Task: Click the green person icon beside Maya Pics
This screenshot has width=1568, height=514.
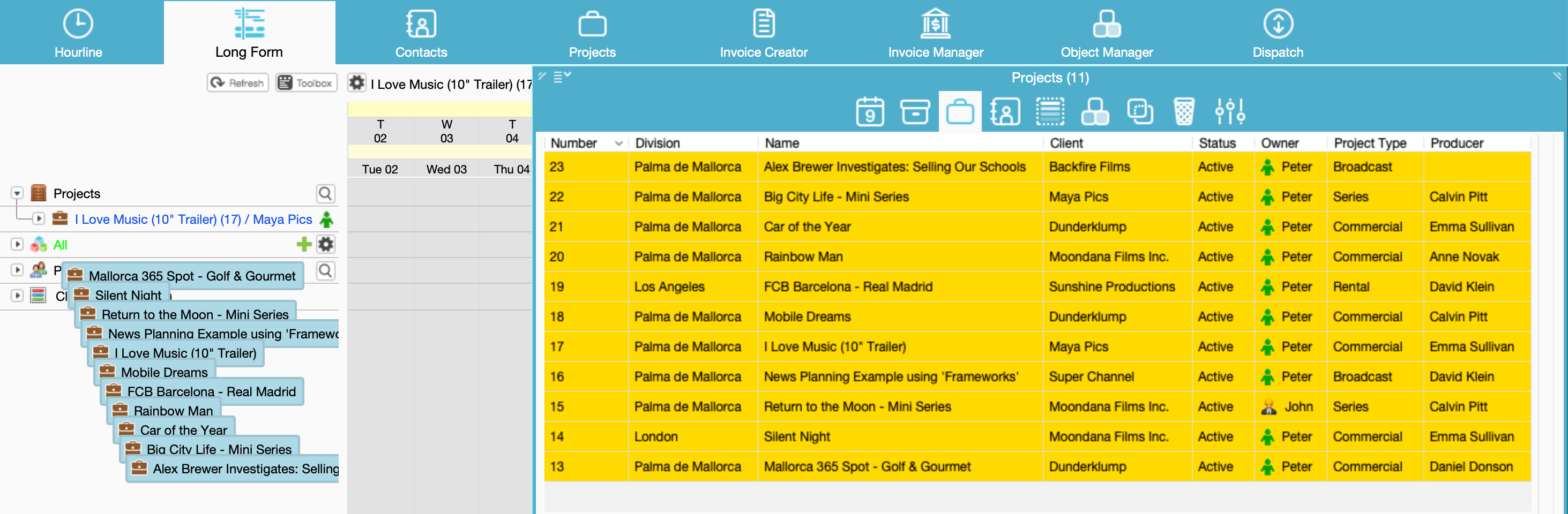Action: point(326,219)
